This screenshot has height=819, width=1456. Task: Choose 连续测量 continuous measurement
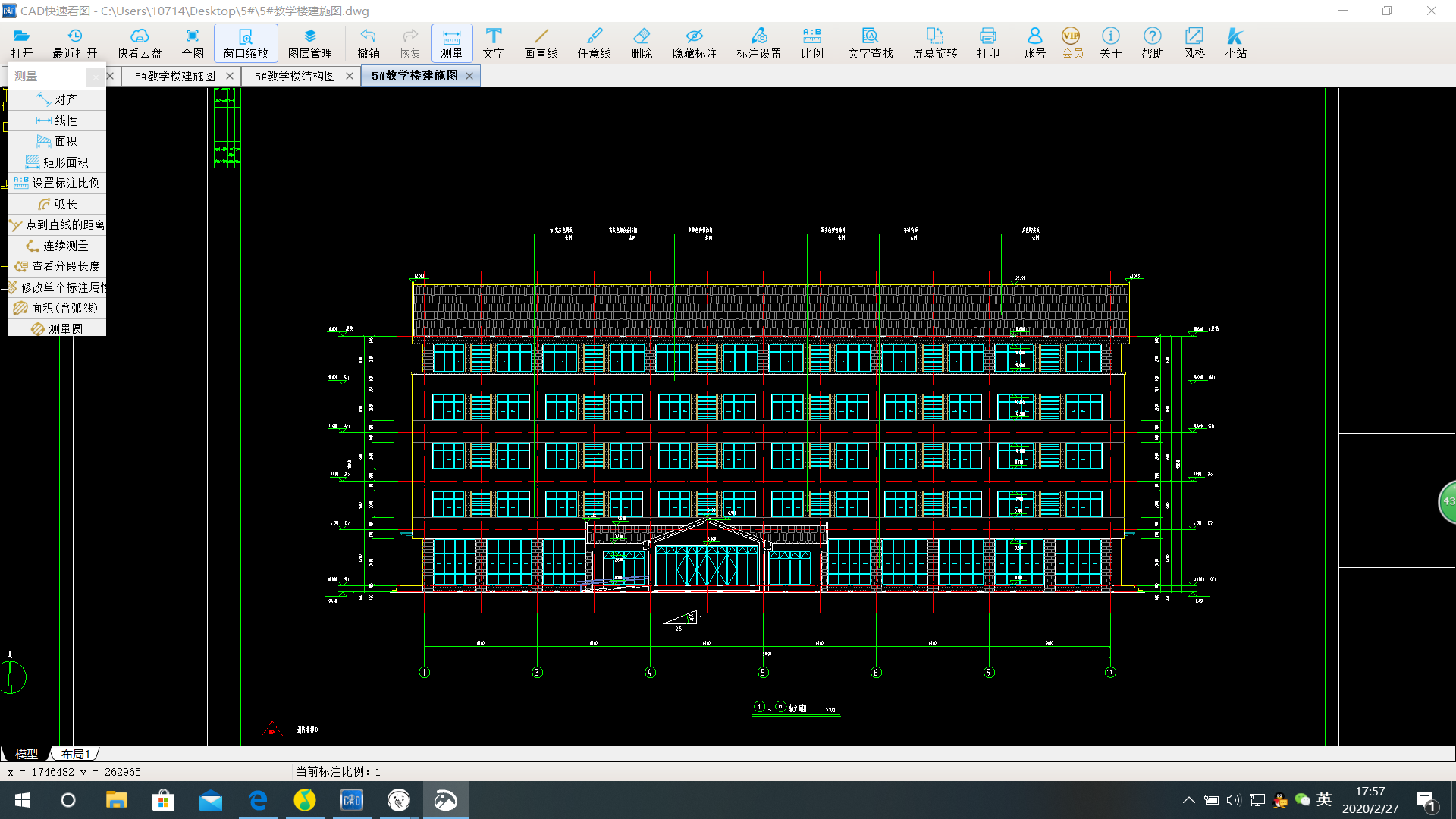click(x=57, y=246)
